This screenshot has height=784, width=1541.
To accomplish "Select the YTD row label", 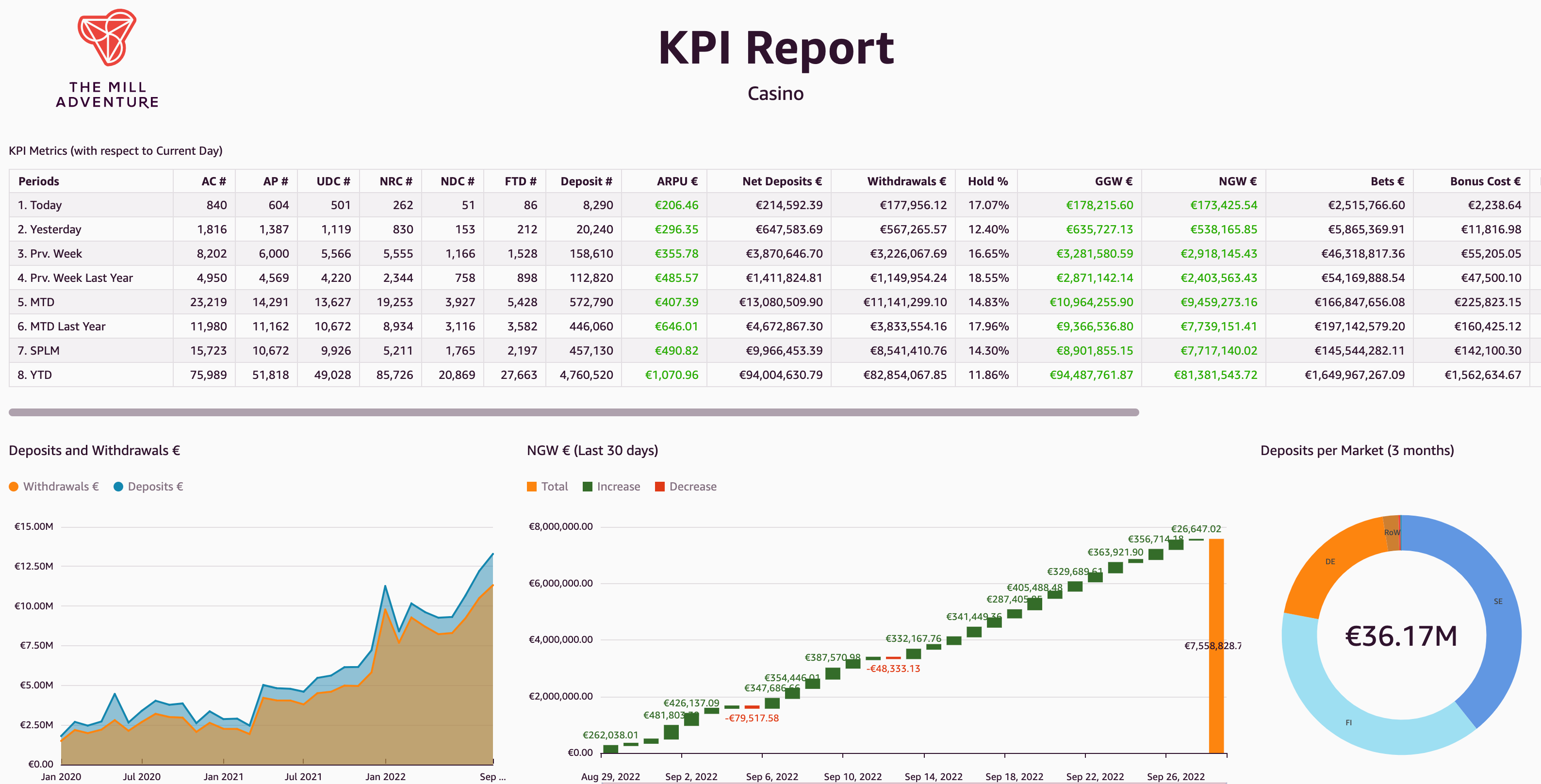I will pyautogui.click(x=35, y=375).
